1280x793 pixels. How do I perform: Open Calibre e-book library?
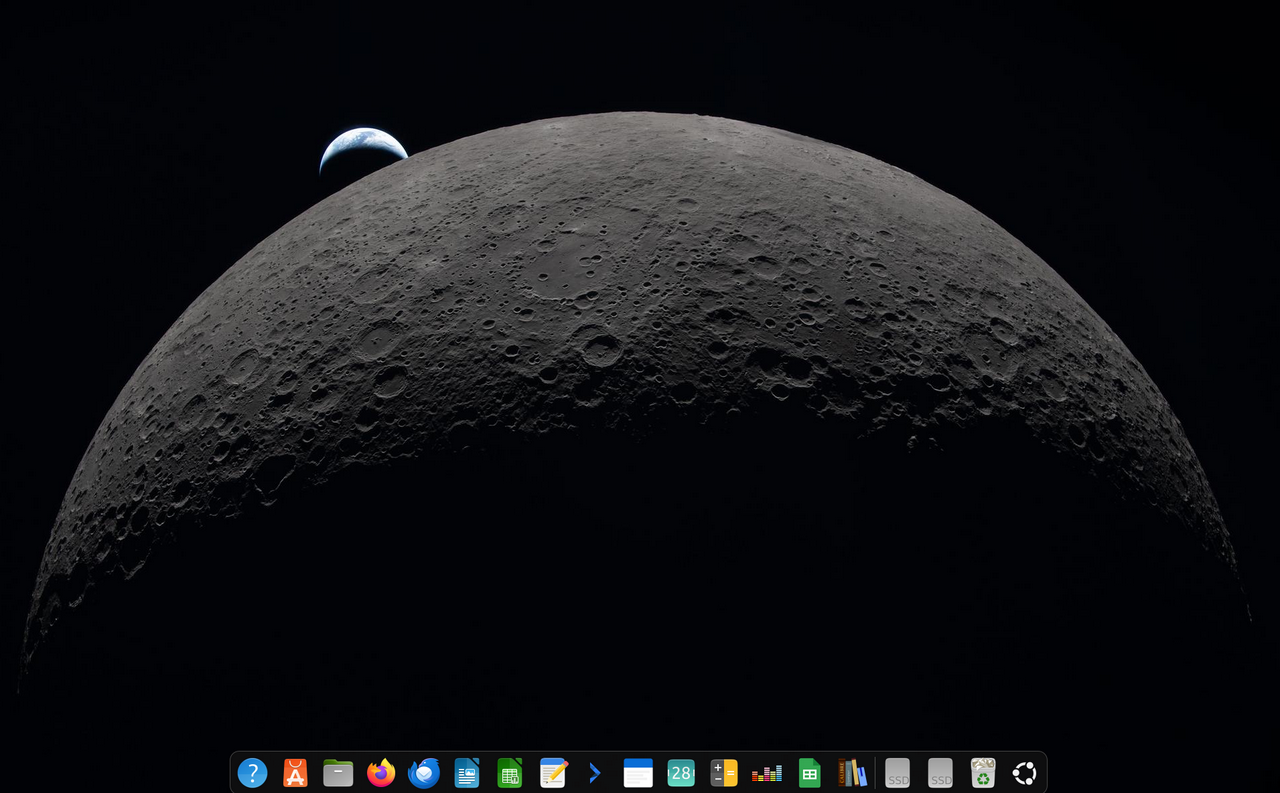point(852,773)
